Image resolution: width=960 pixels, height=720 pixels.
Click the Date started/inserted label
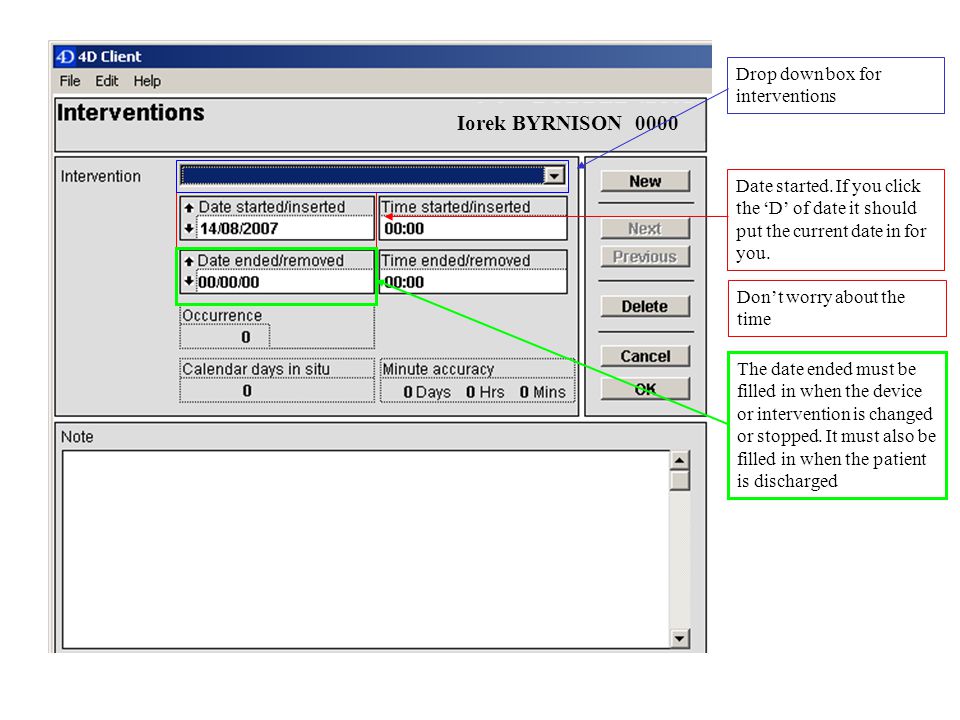click(x=272, y=207)
